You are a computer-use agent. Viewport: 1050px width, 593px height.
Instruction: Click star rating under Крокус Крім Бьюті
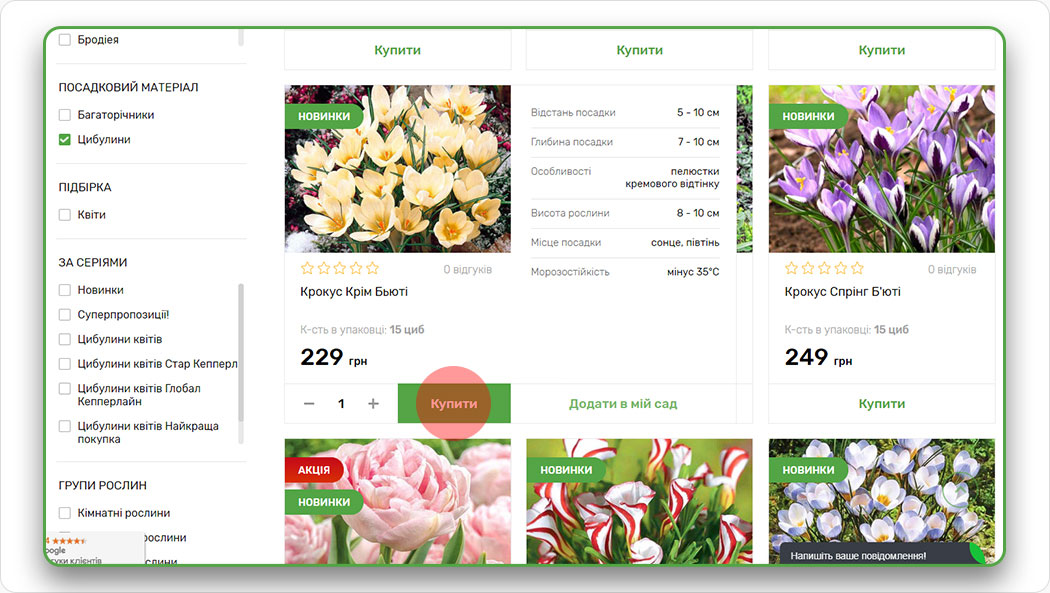340,269
